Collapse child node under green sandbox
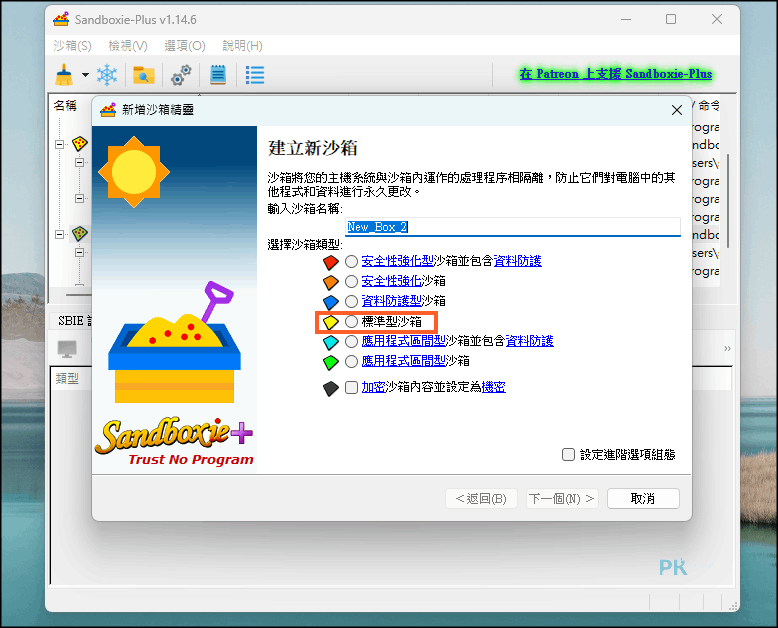 tap(79, 252)
